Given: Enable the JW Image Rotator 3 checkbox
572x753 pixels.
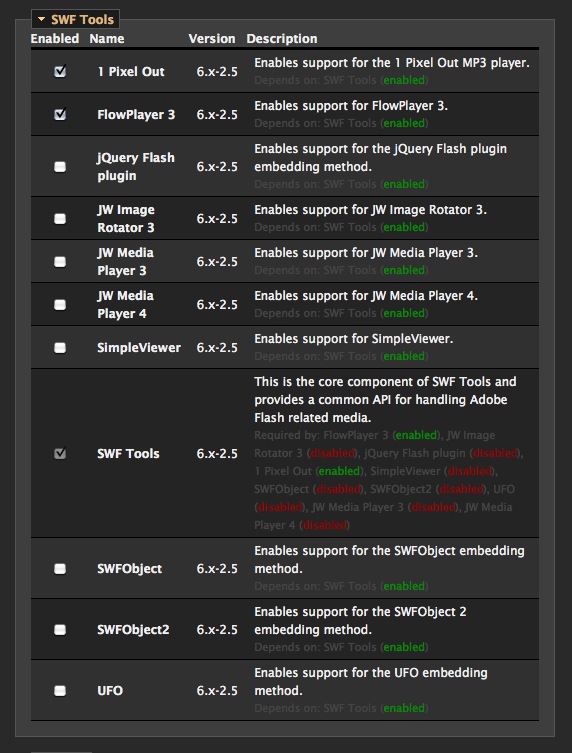Looking at the screenshot, I should 60,219.
